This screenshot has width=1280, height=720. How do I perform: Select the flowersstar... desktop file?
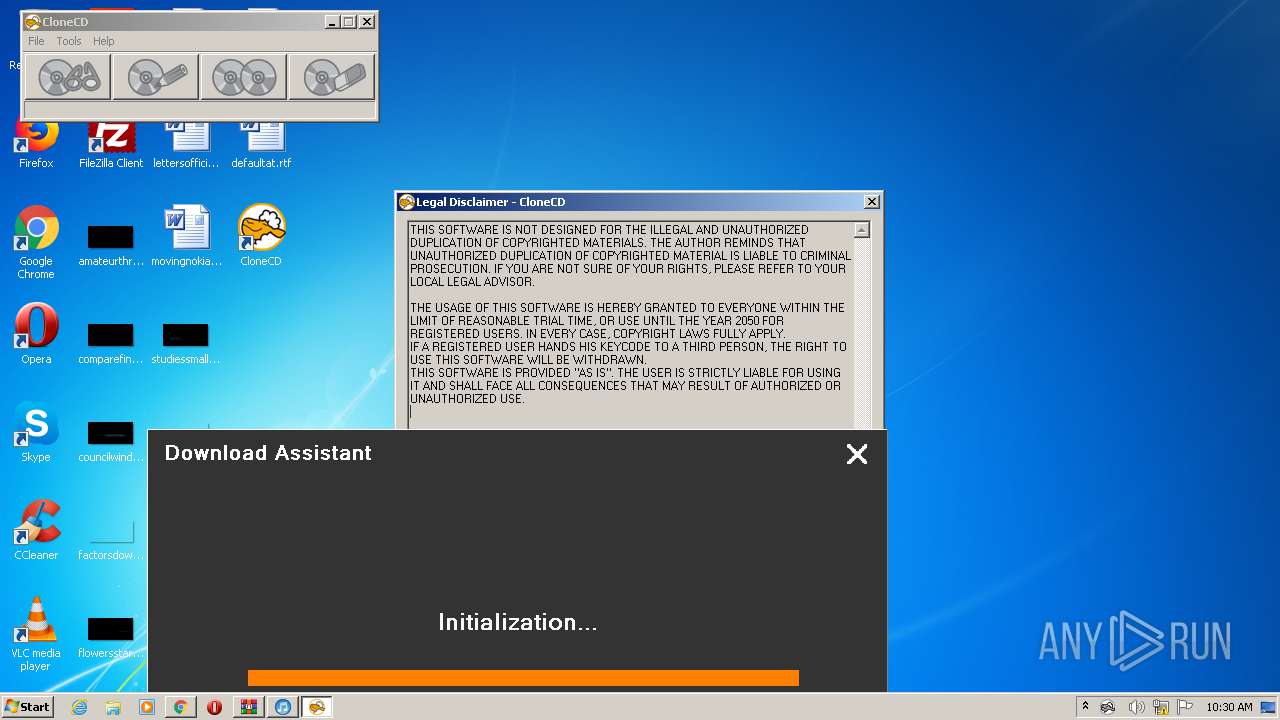[x=111, y=637]
